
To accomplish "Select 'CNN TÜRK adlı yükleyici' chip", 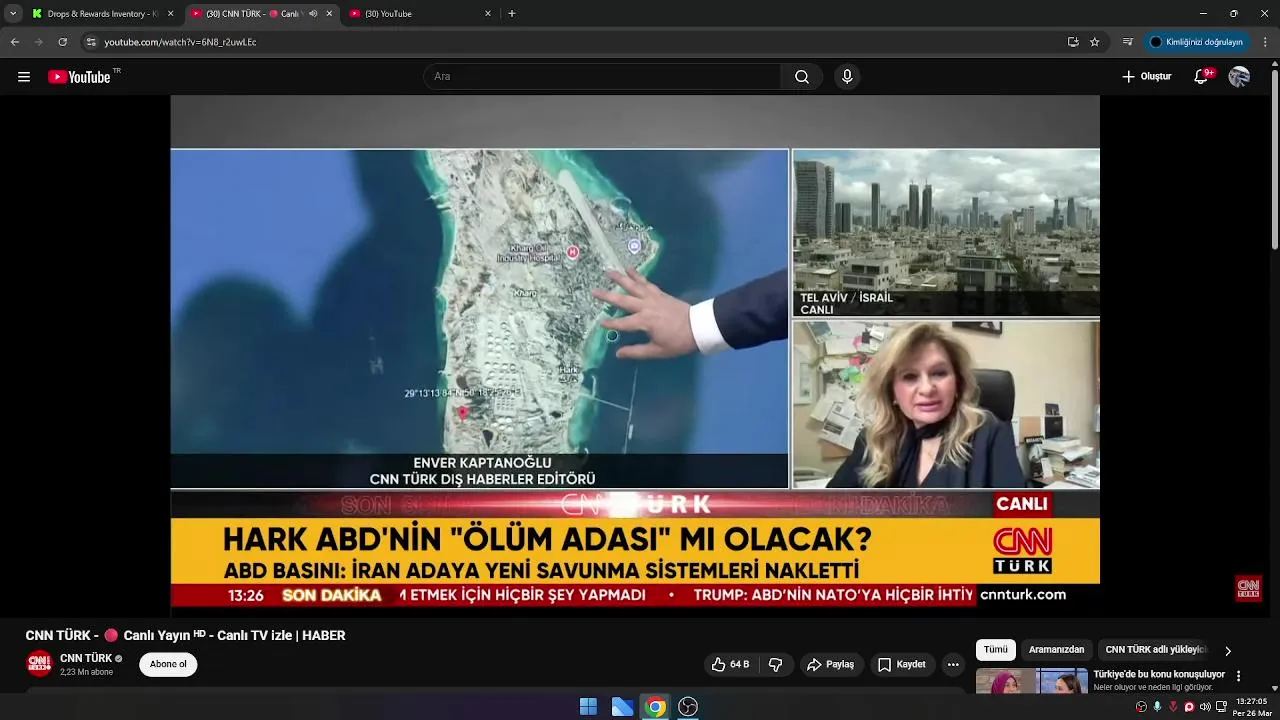I will point(1156,650).
